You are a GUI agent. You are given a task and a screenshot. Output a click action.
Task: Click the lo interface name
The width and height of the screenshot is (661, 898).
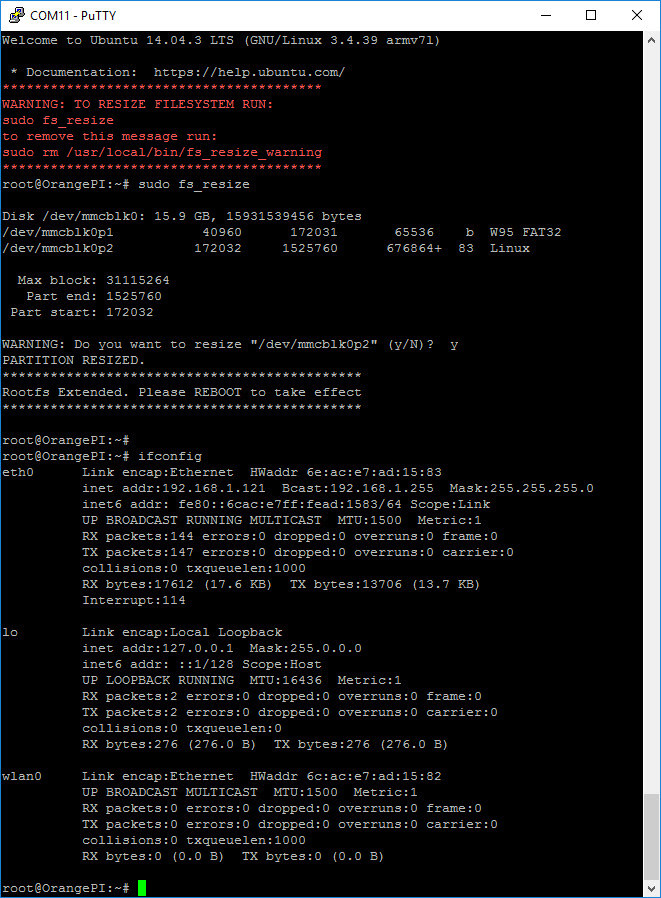tap(10, 632)
